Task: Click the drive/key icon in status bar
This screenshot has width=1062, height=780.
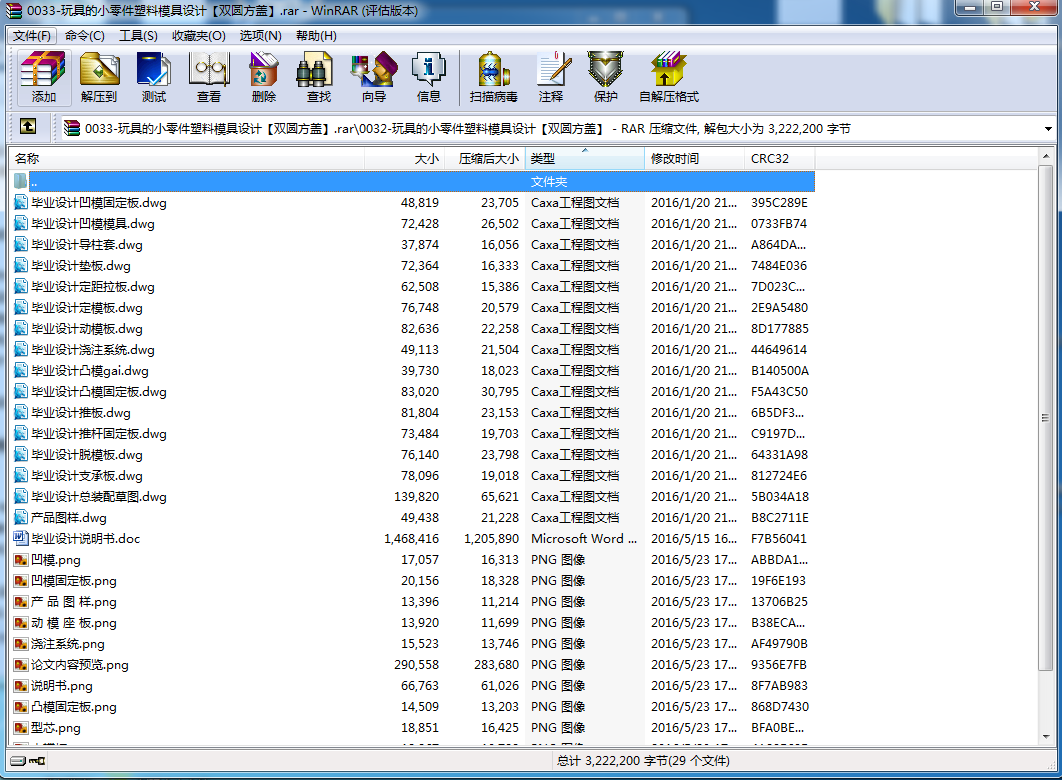Action: [x=28, y=761]
